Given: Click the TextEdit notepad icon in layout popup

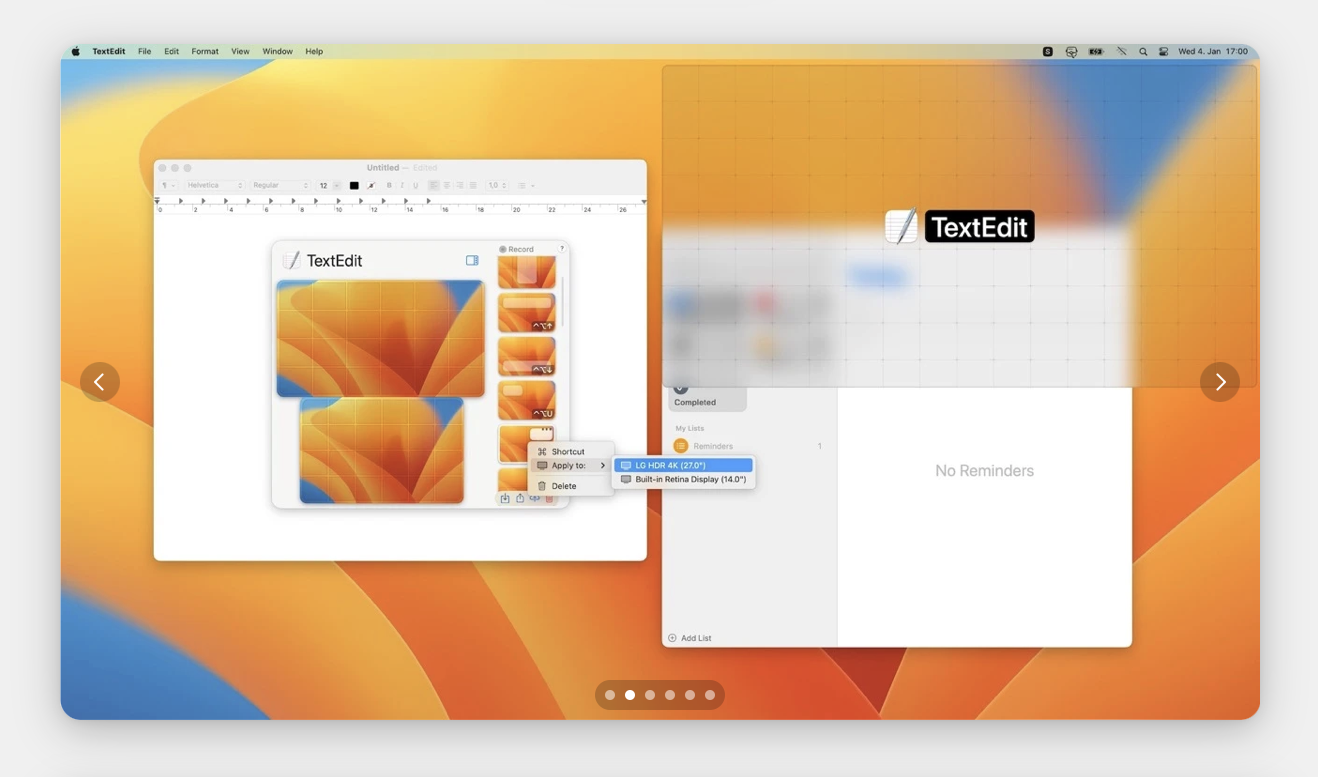Looking at the screenshot, I should coord(291,260).
